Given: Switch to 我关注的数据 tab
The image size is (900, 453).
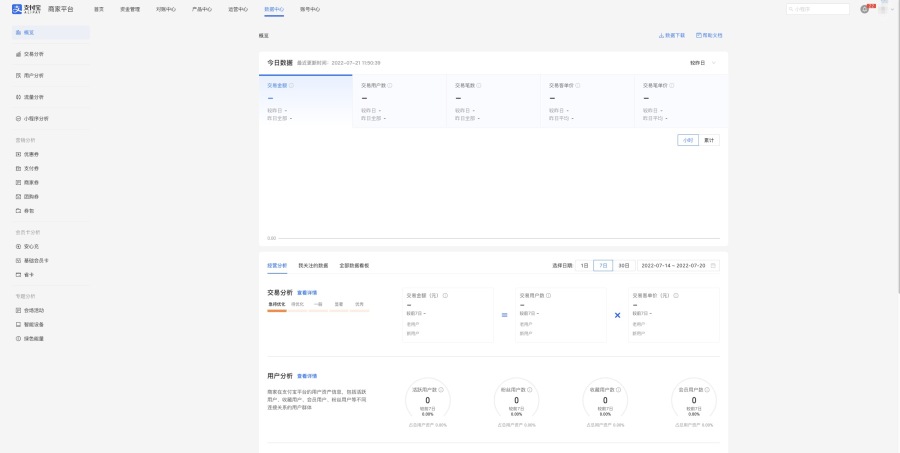Looking at the screenshot, I should point(313,266).
